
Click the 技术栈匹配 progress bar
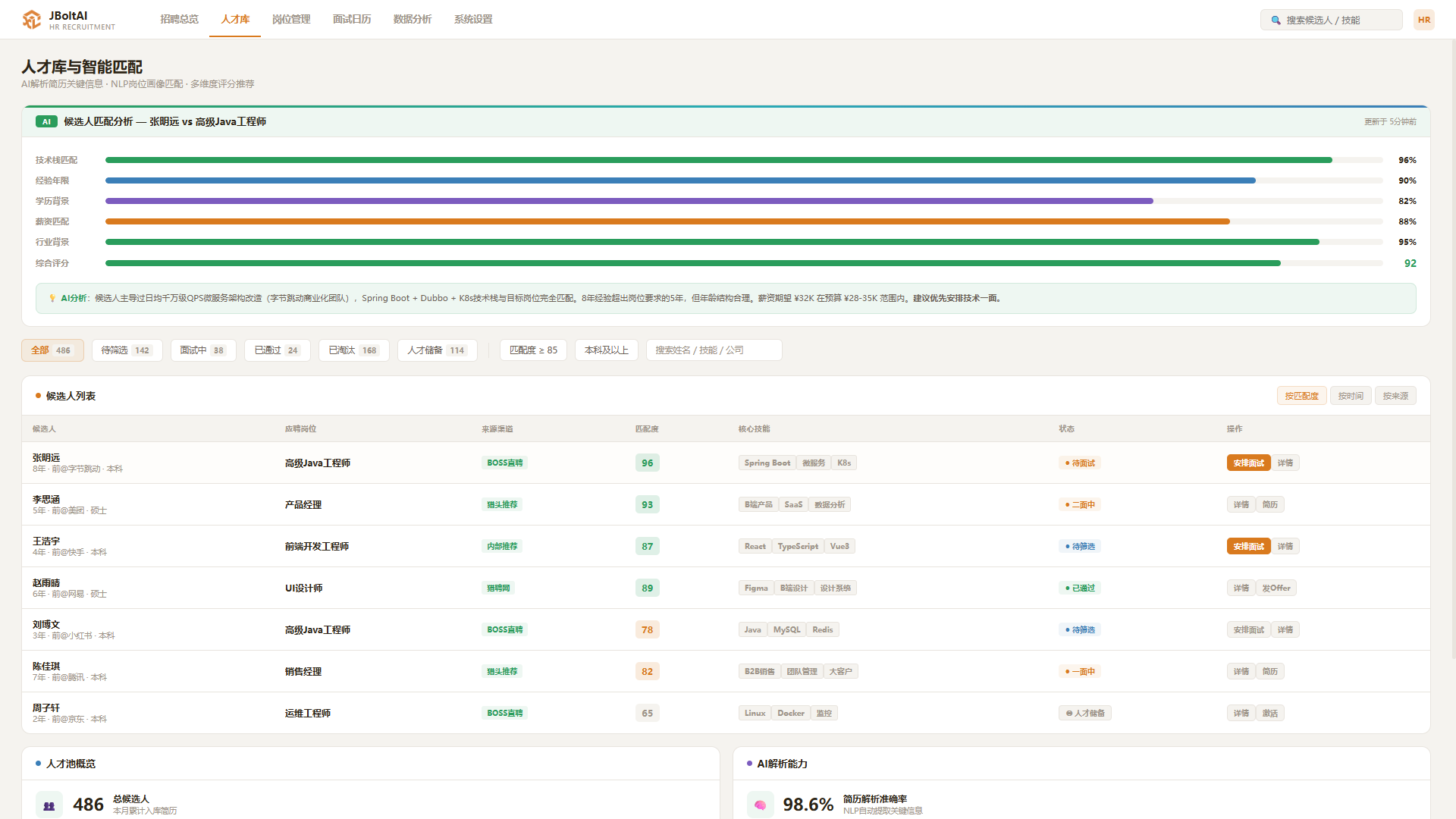(744, 160)
